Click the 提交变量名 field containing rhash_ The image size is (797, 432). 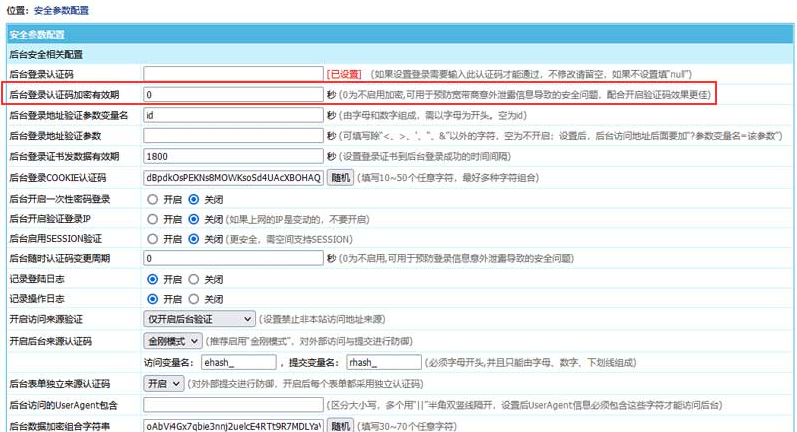(x=383, y=362)
